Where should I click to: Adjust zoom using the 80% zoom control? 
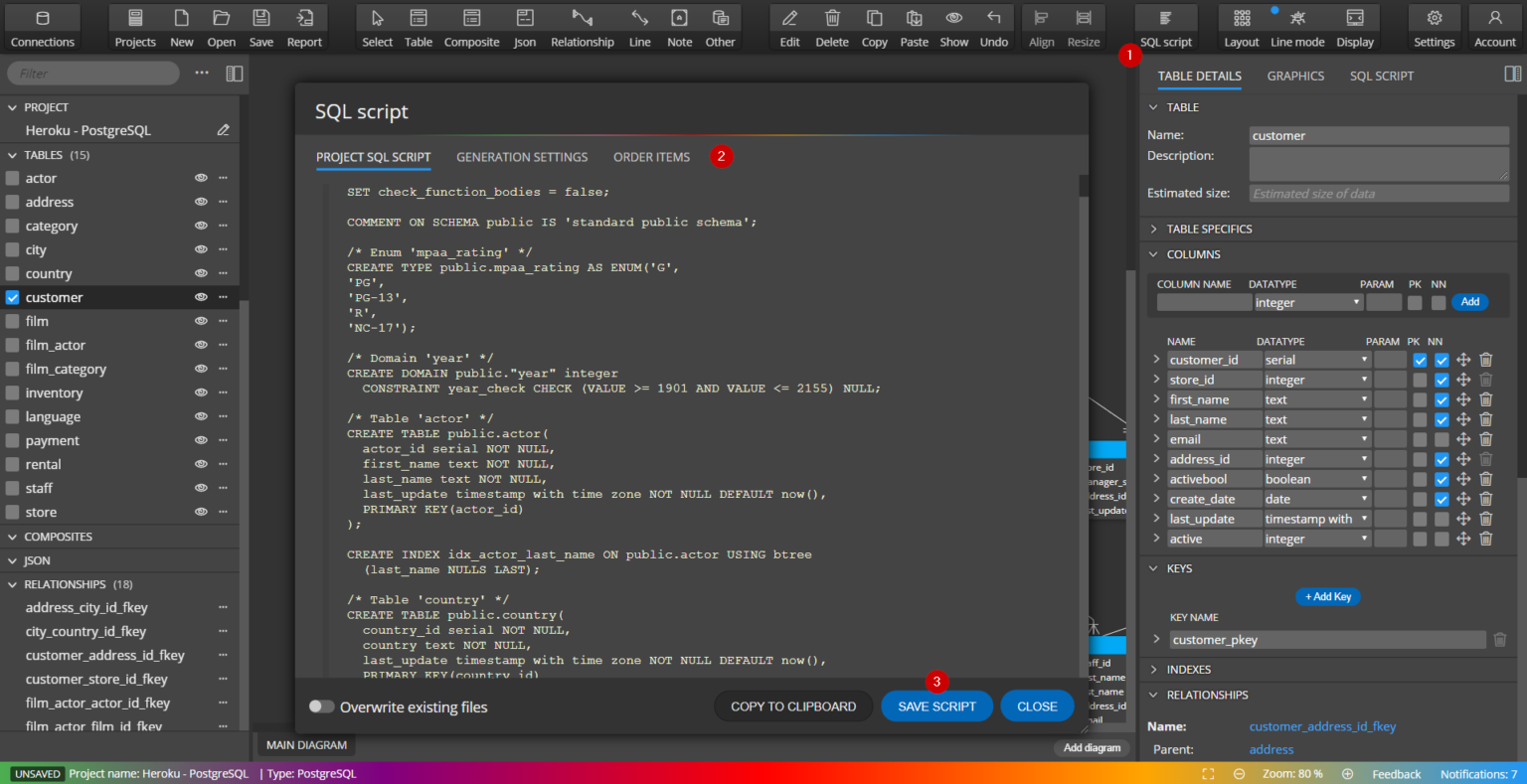1292,773
